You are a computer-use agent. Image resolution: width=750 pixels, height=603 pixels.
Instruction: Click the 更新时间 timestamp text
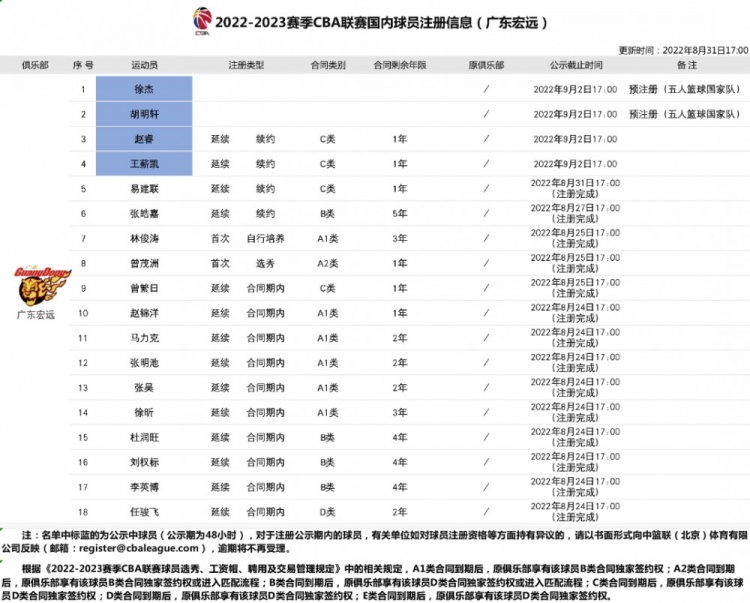(683, 50)
